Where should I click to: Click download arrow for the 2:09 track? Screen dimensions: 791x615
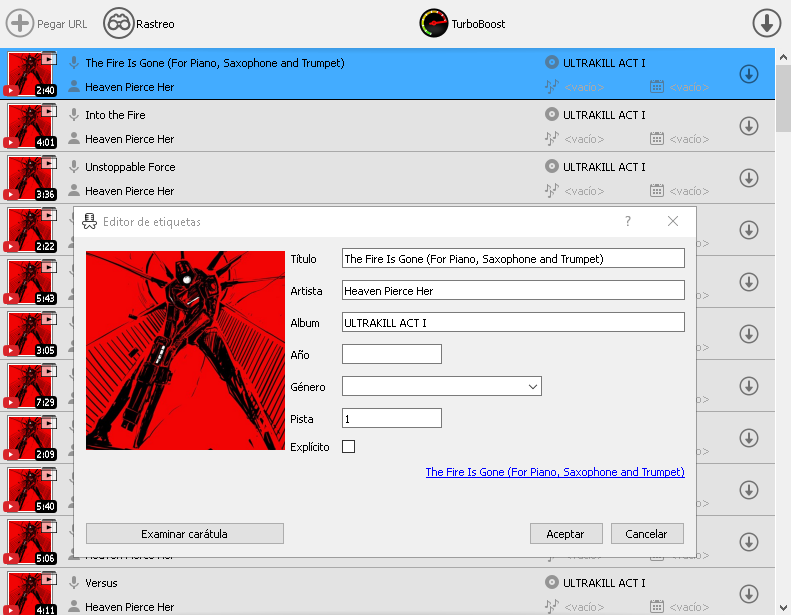pos(749,438)
